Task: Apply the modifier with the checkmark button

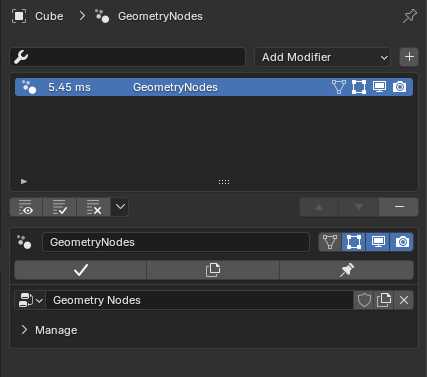Action: 81,270
